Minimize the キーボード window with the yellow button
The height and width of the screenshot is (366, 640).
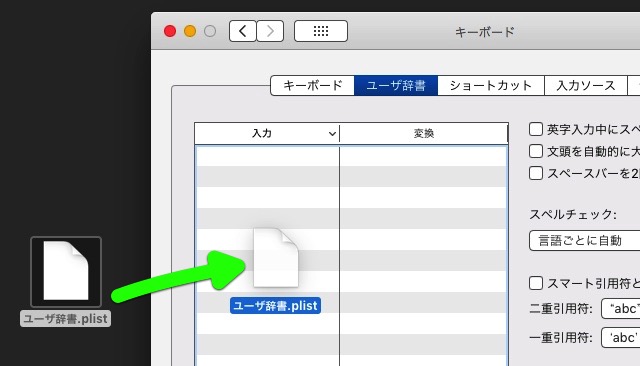point(190,31)
